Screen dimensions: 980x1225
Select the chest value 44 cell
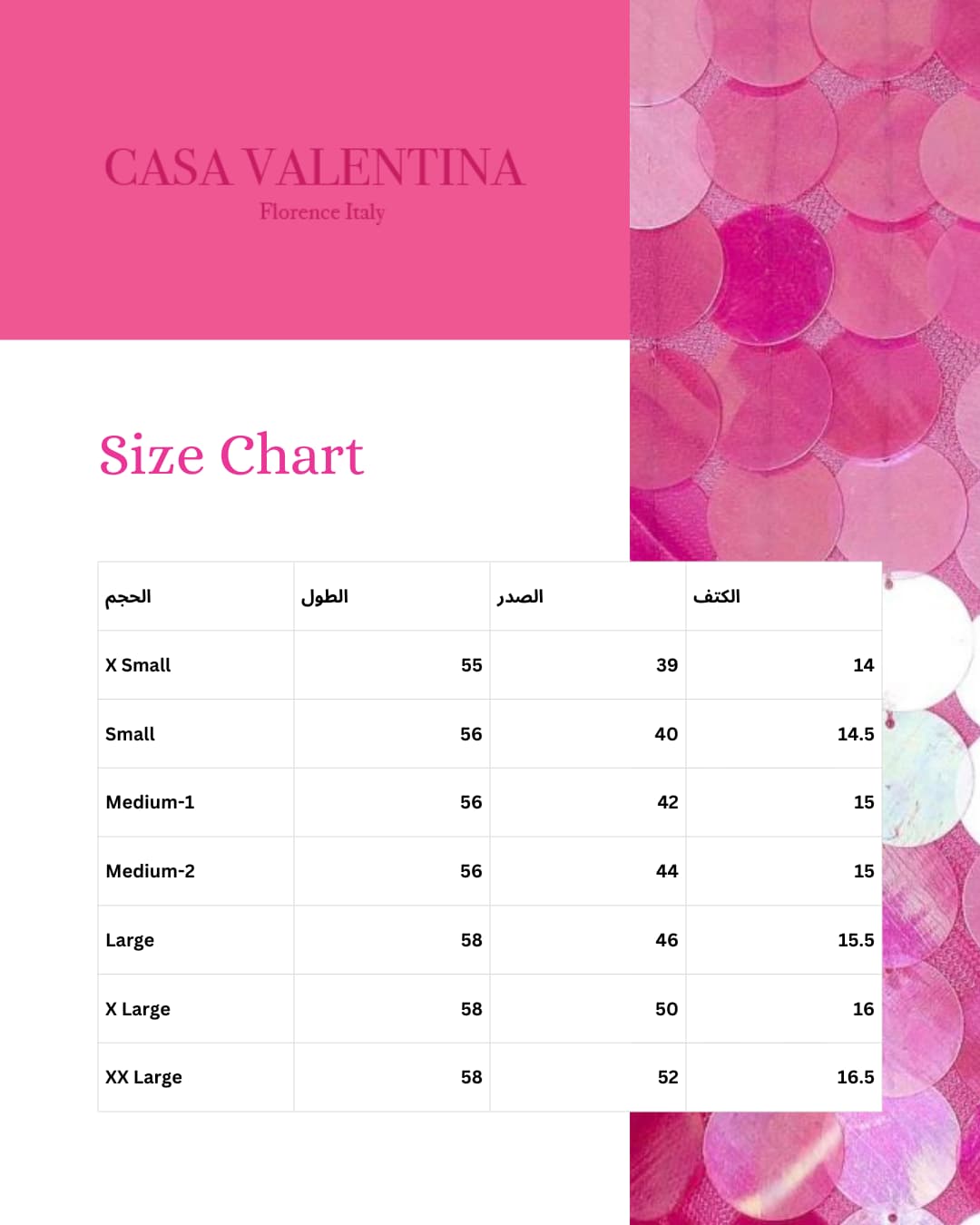(667, 871)
